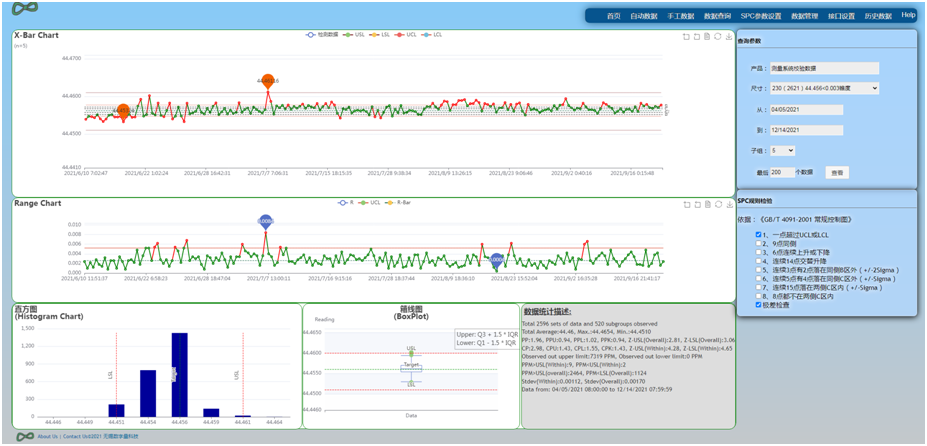Toggle R-Bar series in Range Chart legend

[397, 203]
